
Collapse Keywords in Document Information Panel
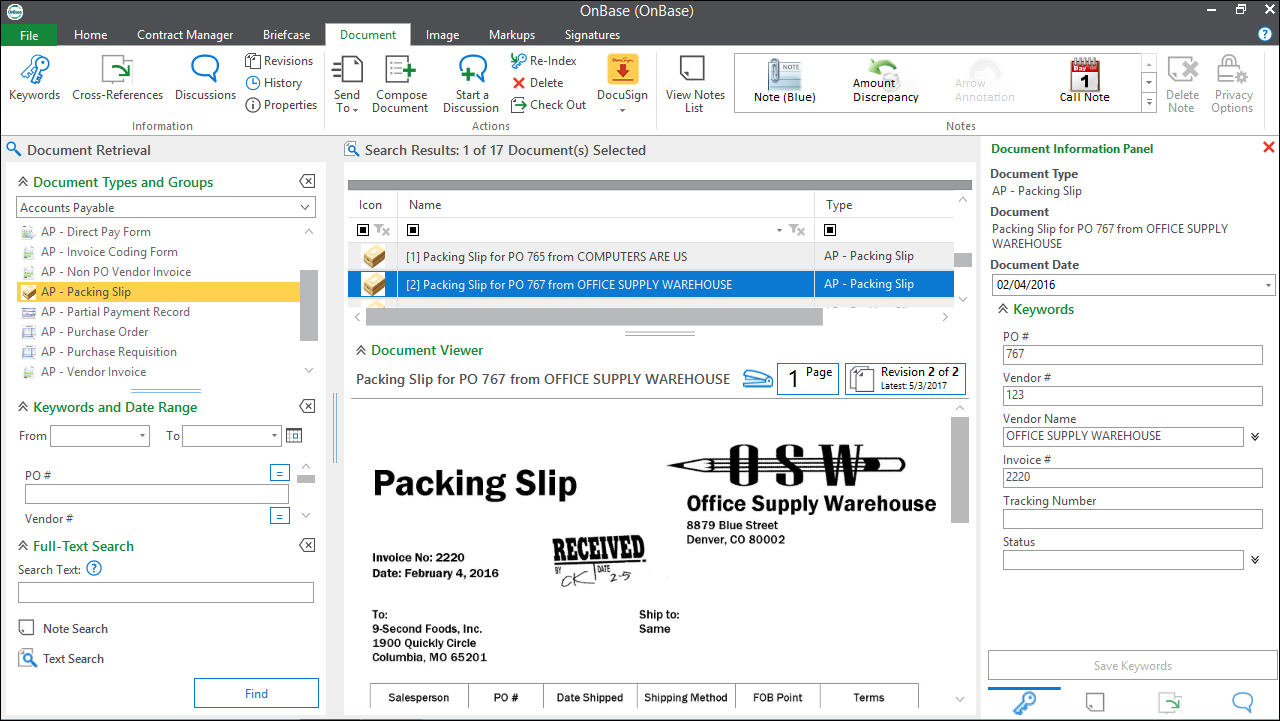point(1002,309)
